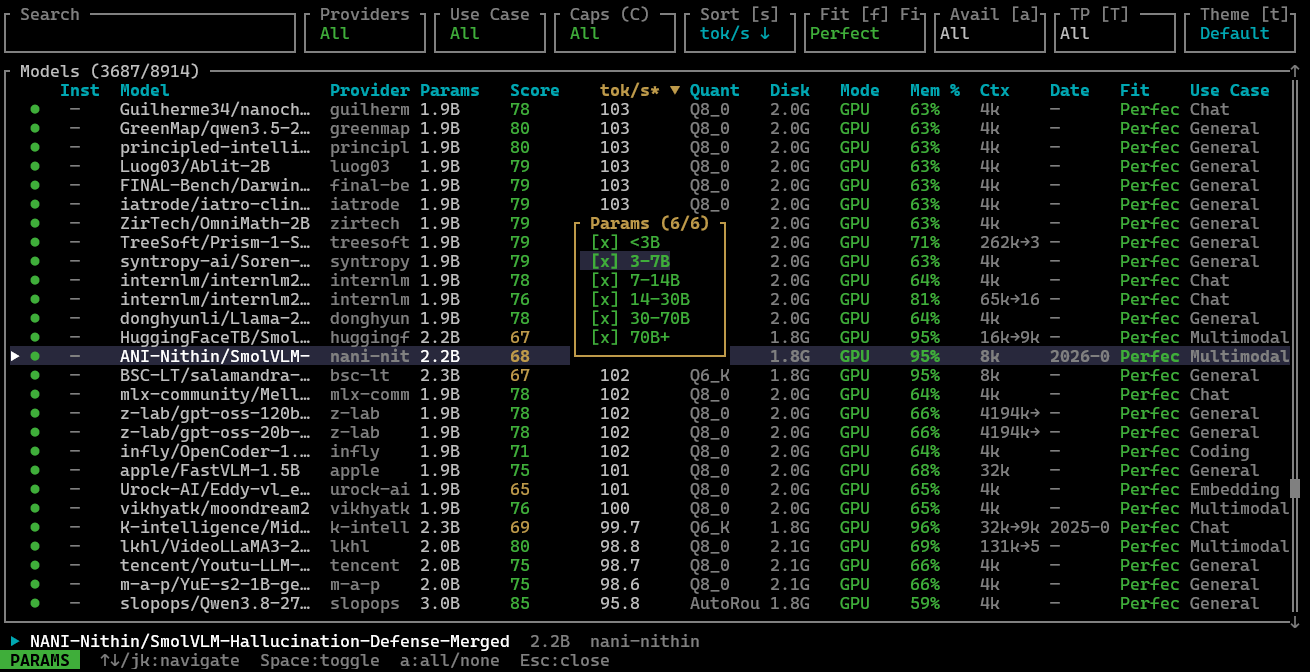Click the green dot beside GreenMap/qwen3.5-2
Image resolution: width=1310 pixels, height=672 pixels.
(35, 129)
